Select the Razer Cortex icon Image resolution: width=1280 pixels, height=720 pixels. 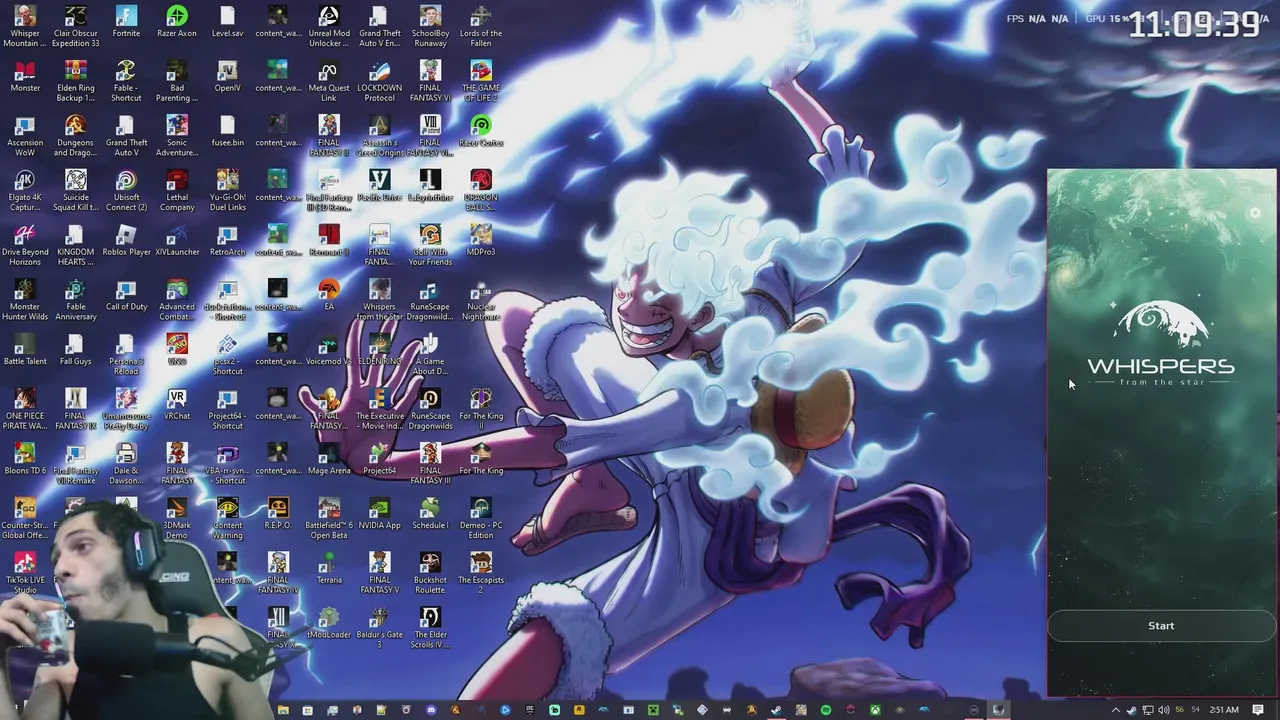click(481, 131)
